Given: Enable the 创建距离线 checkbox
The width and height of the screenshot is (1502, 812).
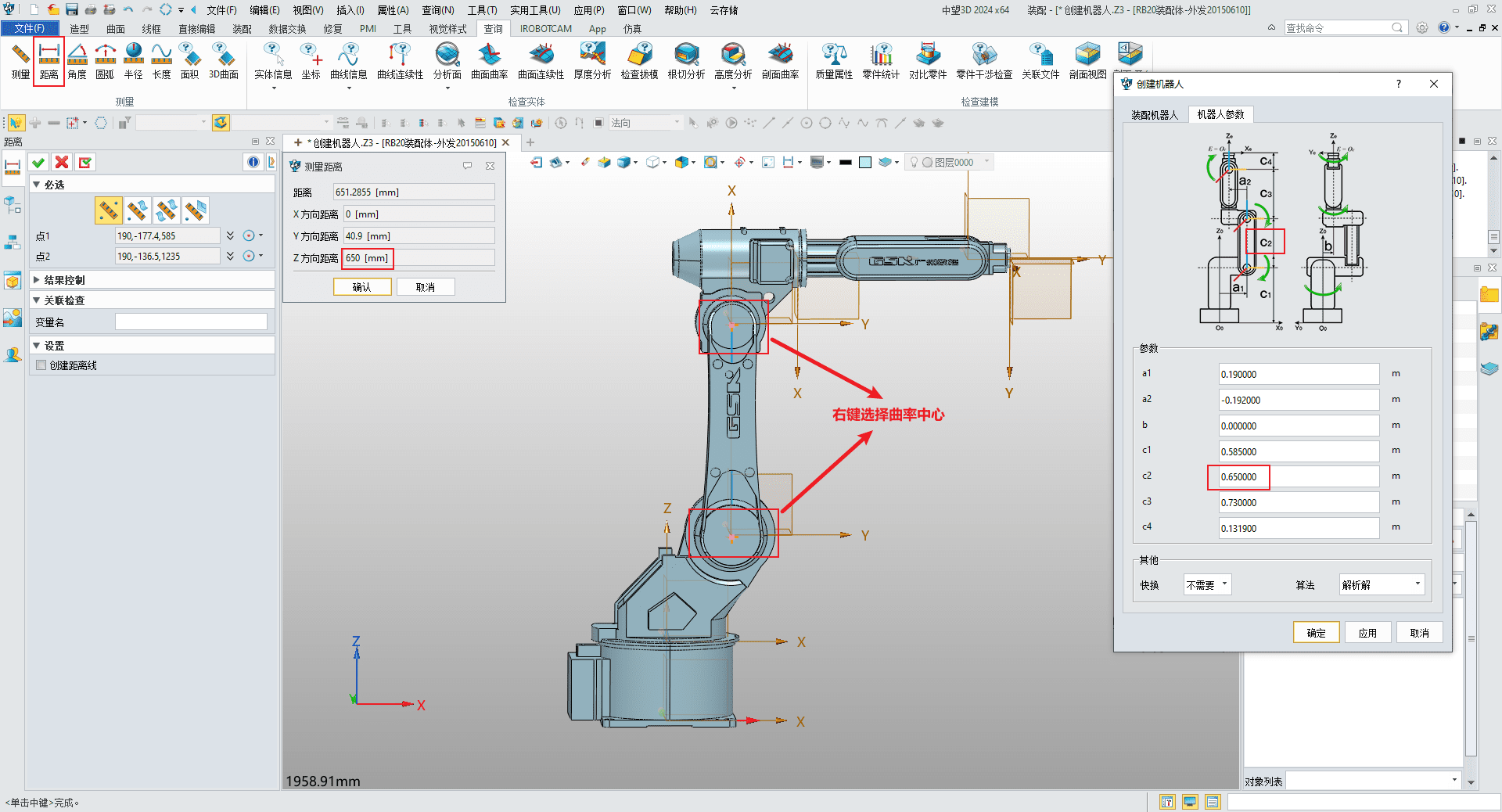Looking at the screenshot, I should 41,365.
